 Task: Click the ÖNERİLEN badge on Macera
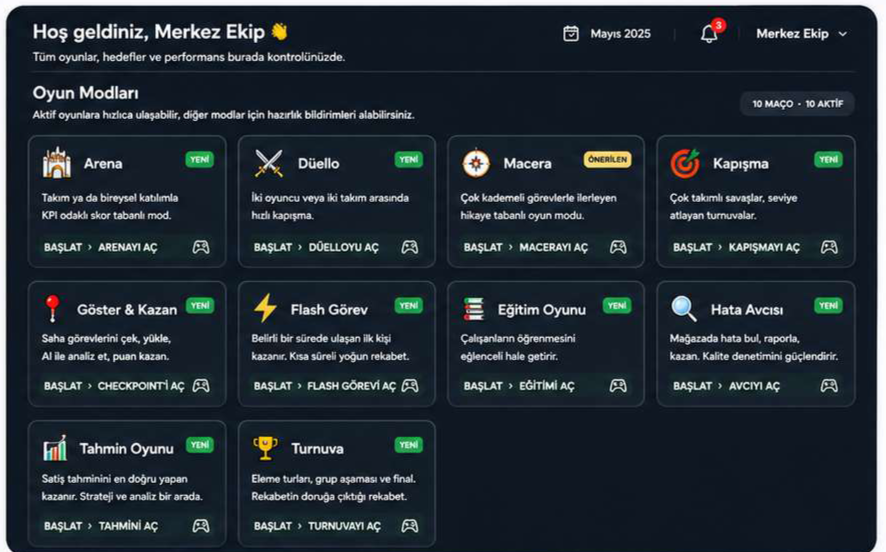tap(607, 160)
